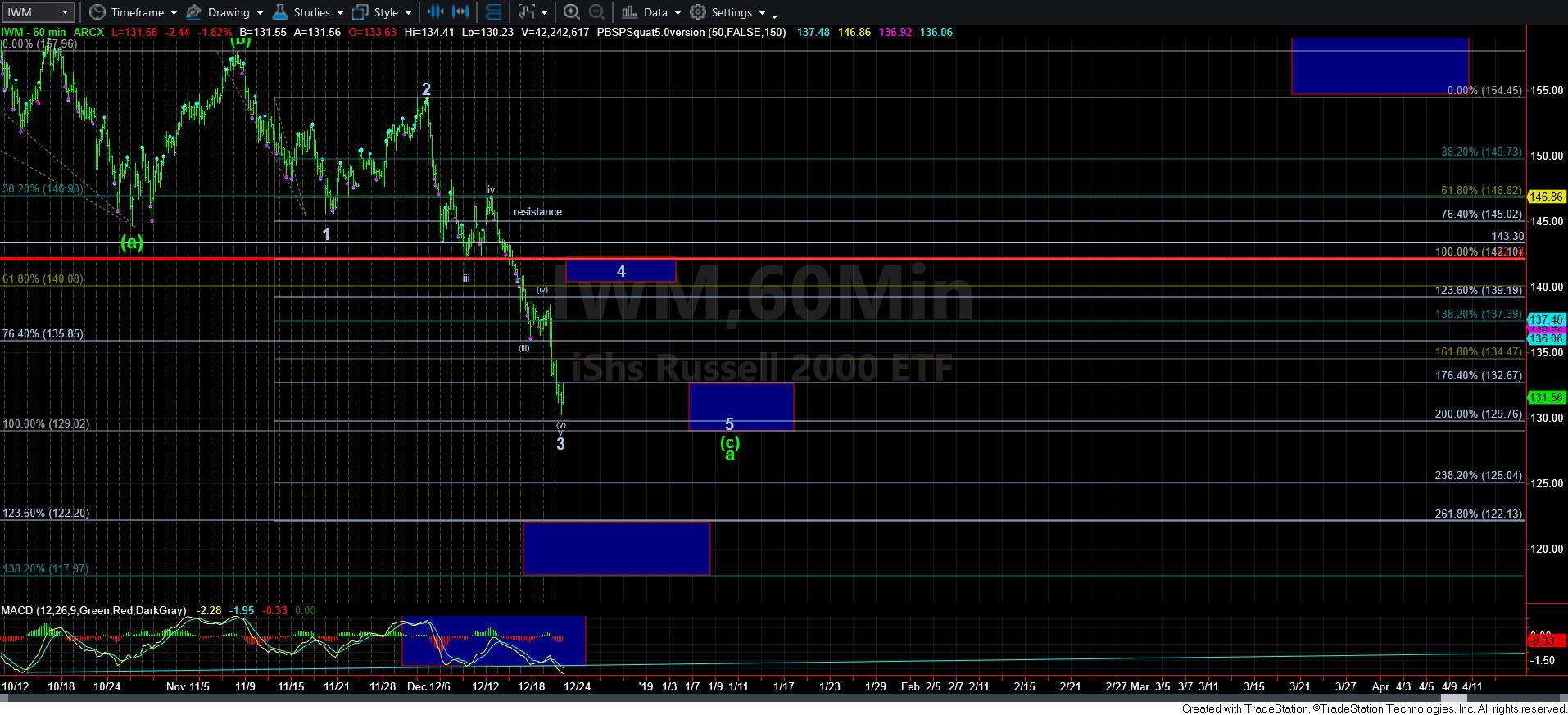Image resolution: width=1568 pixels, height=715 pixels.
Task: Select the green '(a)' wave label
Action: [x=132, y=242]
